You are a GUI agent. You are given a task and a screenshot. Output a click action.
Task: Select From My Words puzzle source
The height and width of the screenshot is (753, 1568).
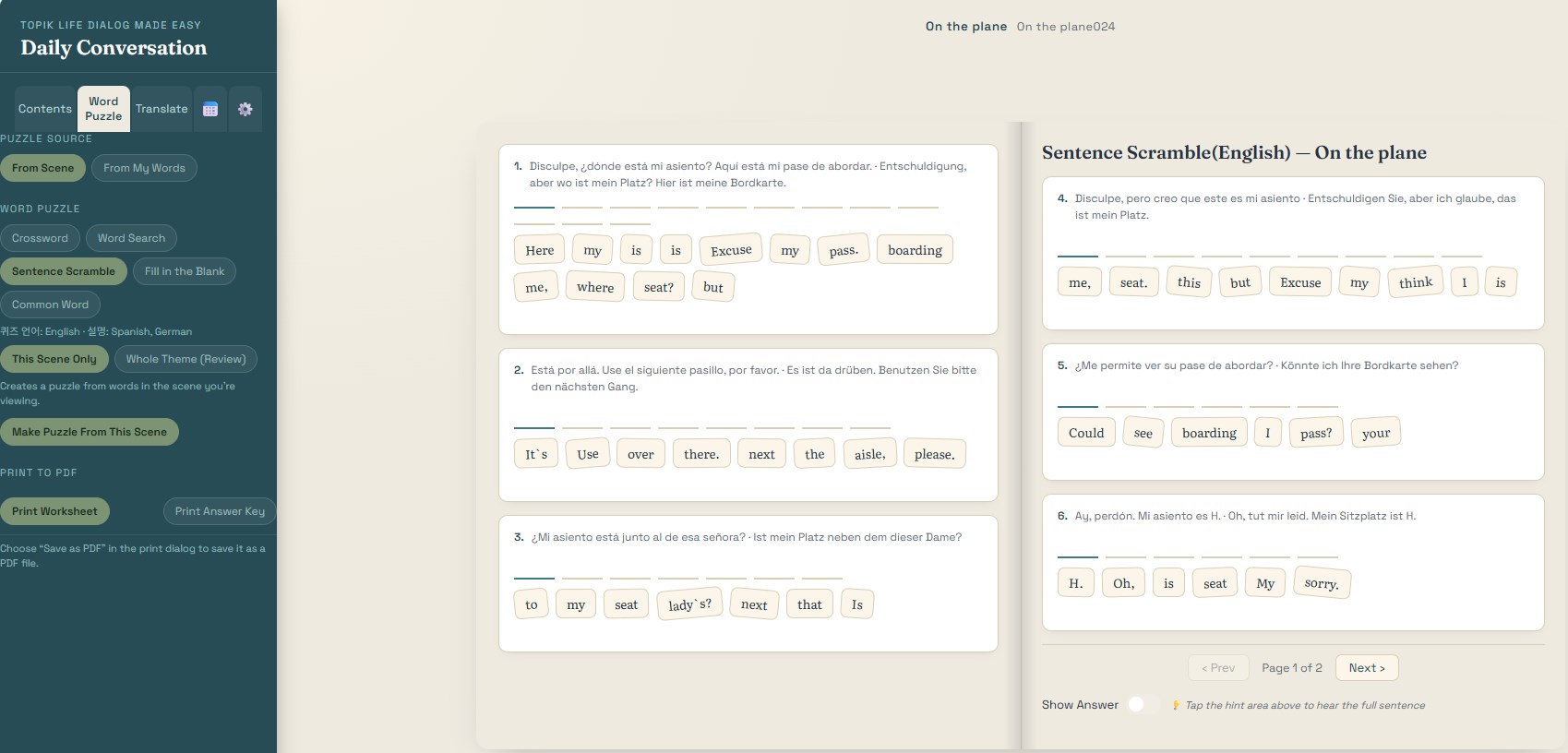144,168
